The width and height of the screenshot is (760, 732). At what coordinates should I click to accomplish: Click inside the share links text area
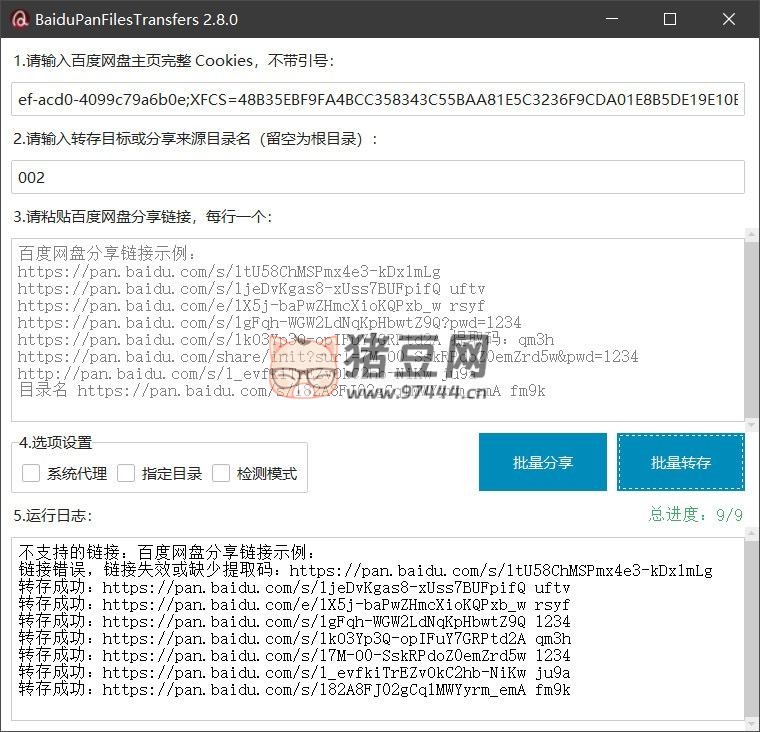click(x=378, y=330)
